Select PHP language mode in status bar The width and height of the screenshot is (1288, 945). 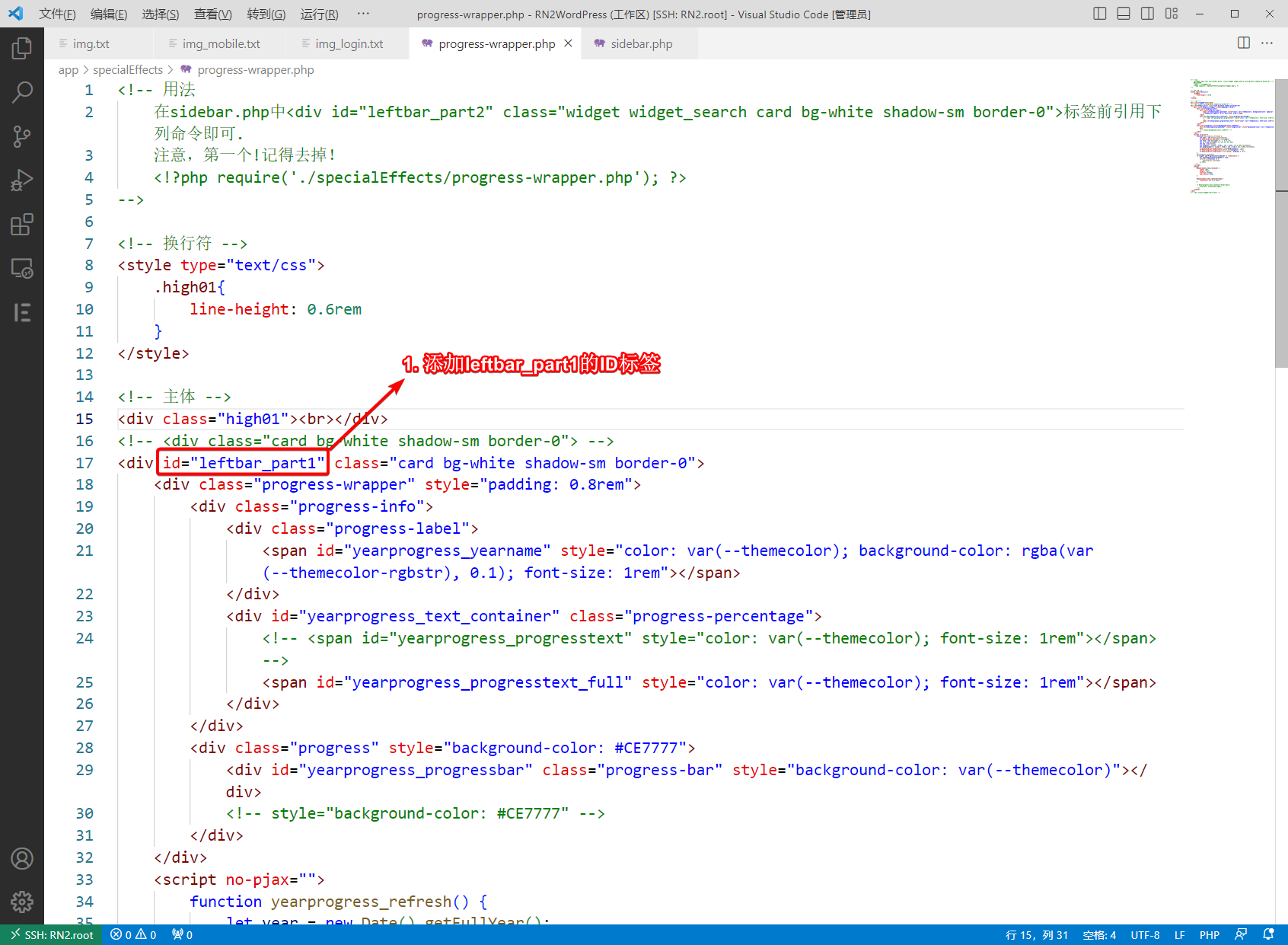point(1210,935)
